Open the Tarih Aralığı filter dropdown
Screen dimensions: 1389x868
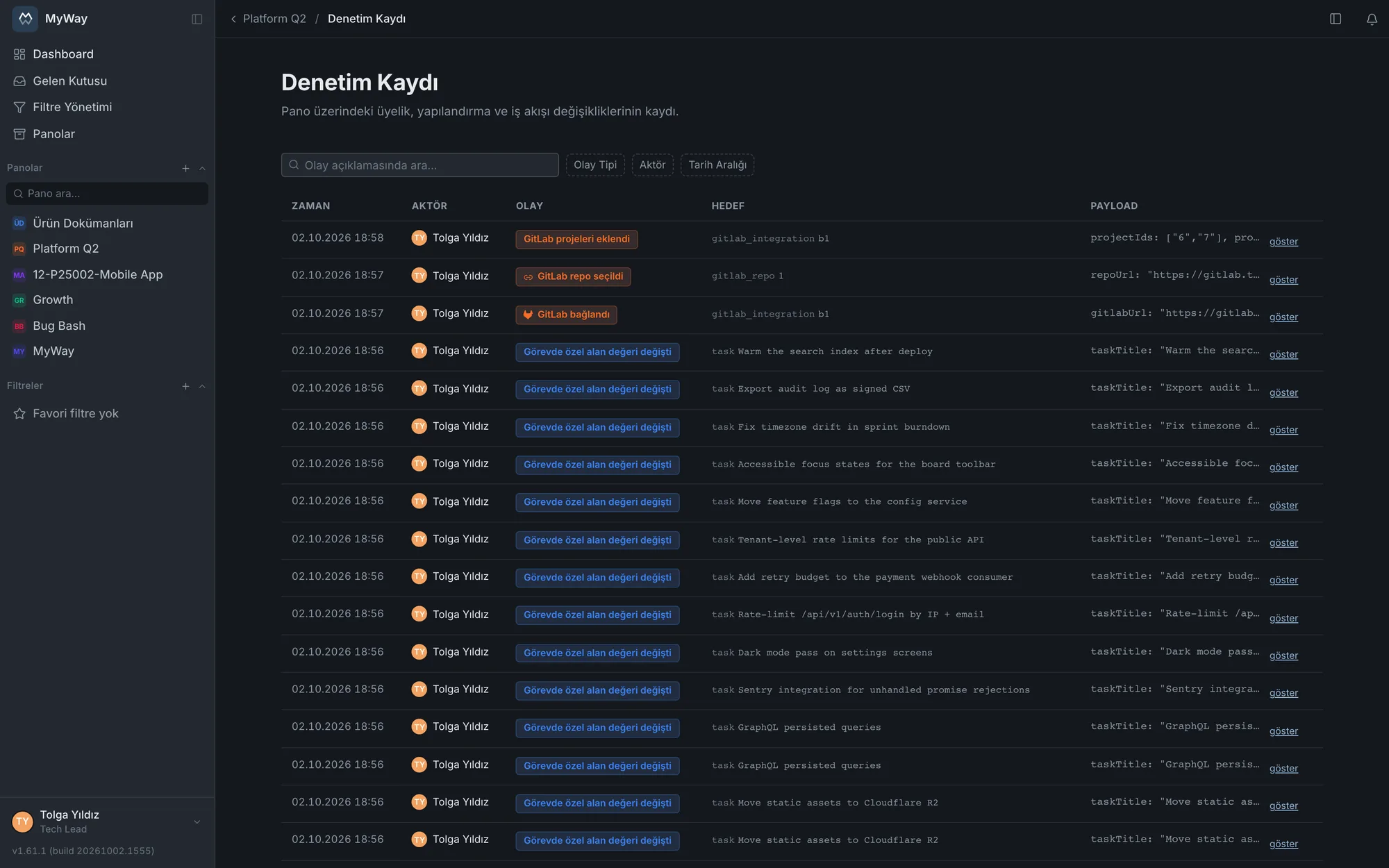(717, 165)
